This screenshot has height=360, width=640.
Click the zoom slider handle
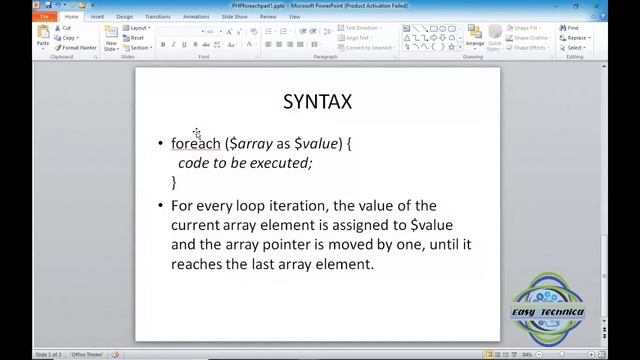click(x=562, y=355)
